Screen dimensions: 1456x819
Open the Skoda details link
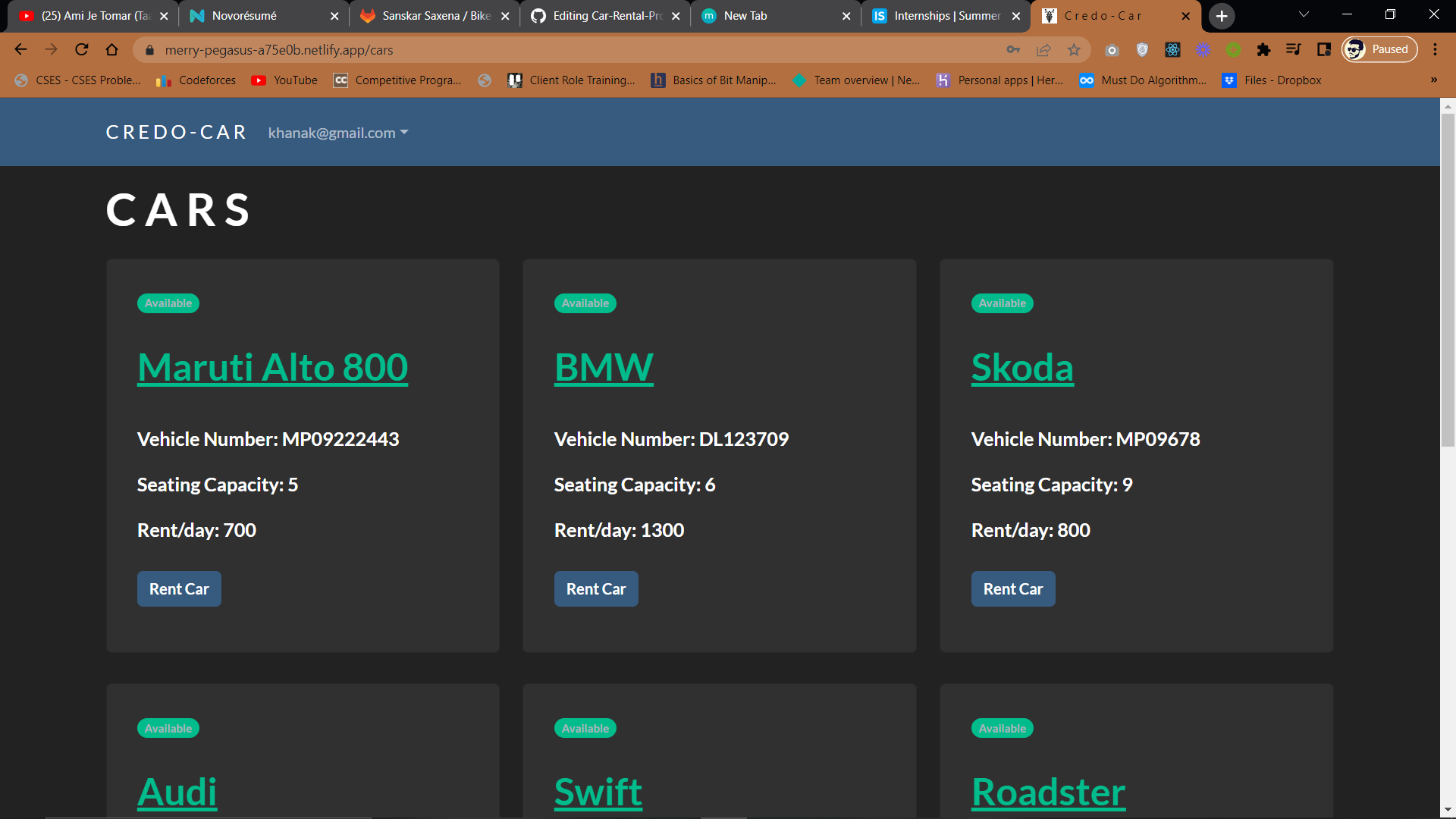(x=1022, y=367)
